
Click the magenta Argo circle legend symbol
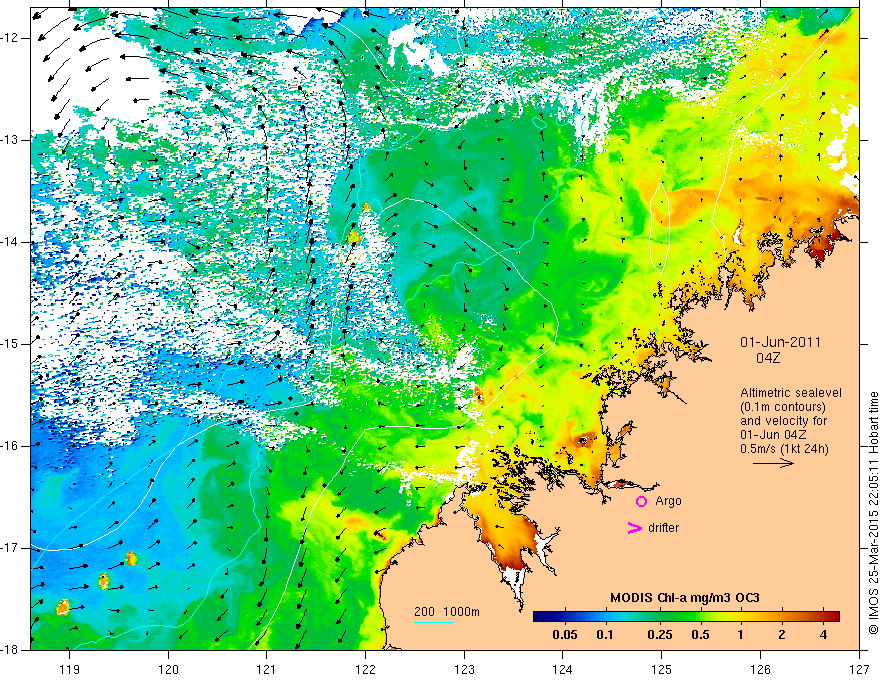click(641, 501)
